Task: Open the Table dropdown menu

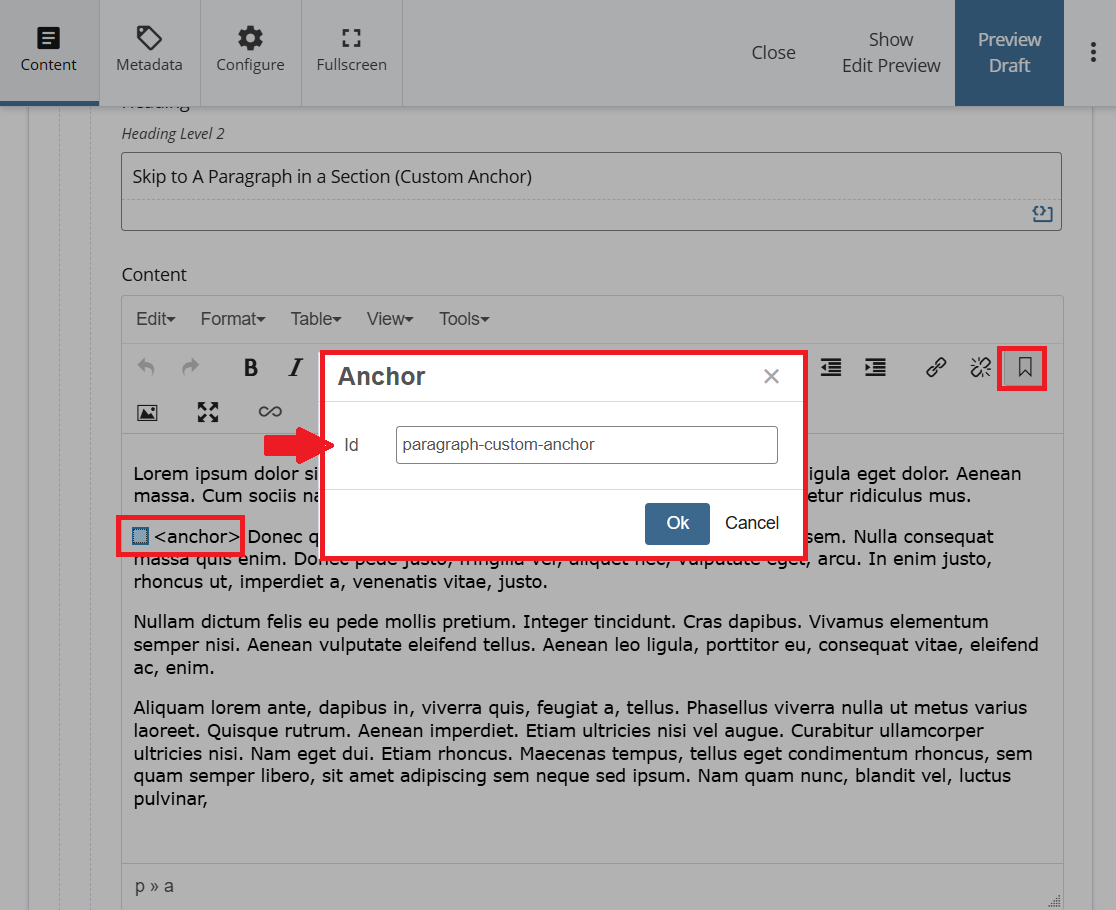Action: click(315, 319)
